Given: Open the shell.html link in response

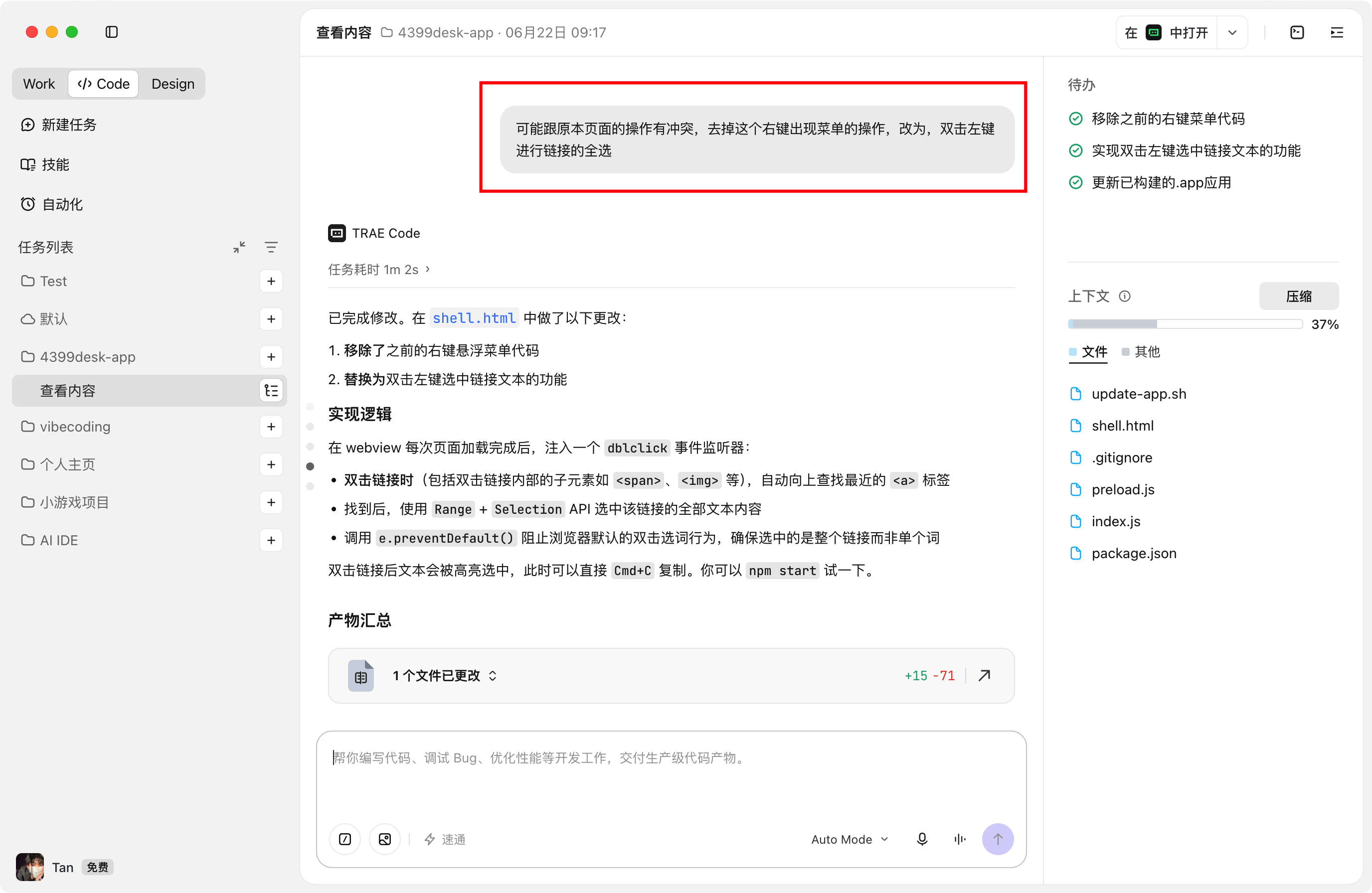Looking at the screenshot, I should point(474,318).
